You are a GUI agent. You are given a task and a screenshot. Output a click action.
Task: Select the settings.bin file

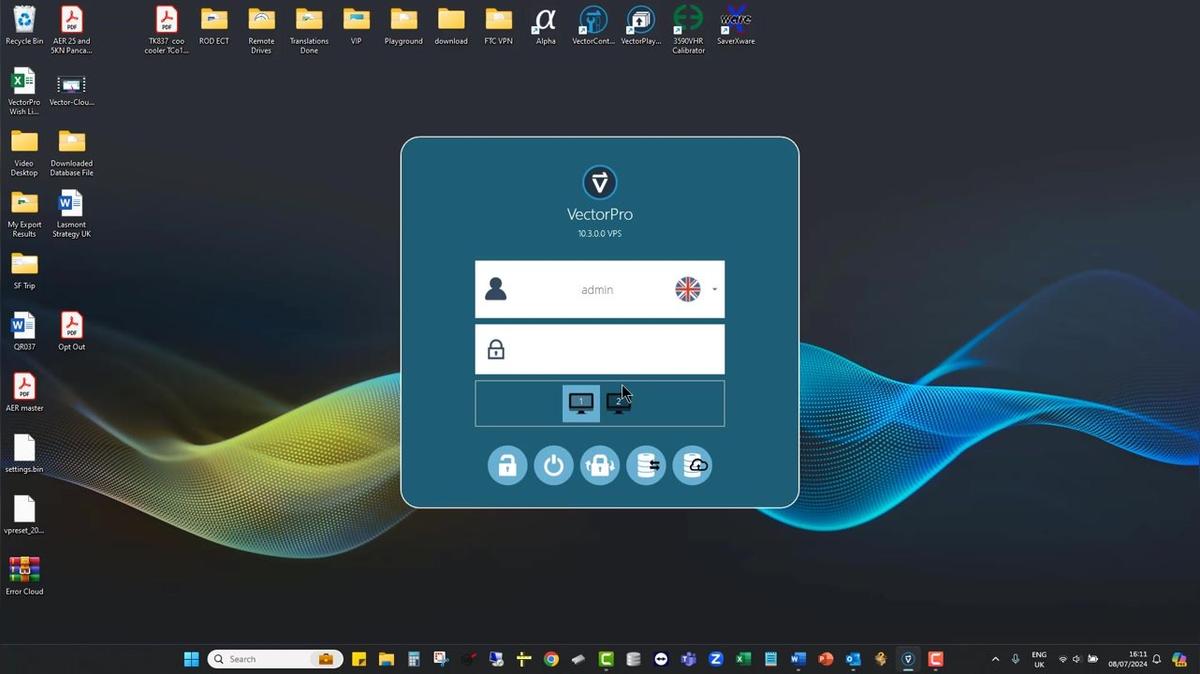coord(24,454)
